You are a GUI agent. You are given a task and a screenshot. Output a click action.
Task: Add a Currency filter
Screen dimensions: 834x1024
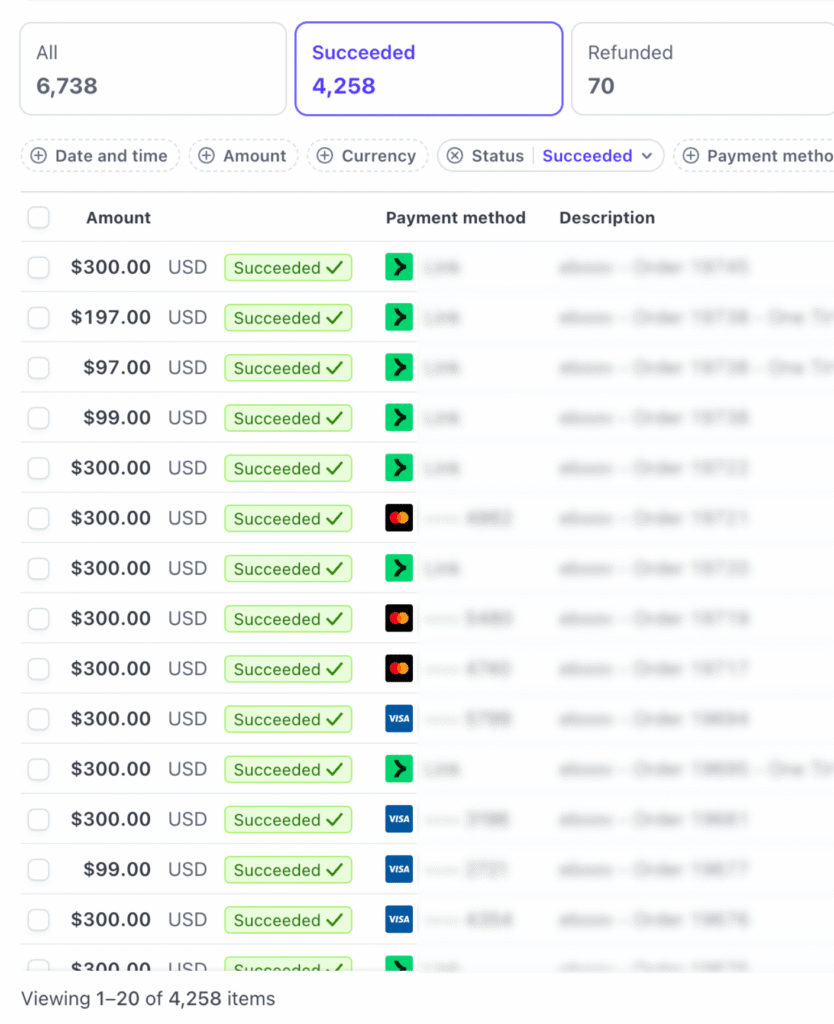378,156
